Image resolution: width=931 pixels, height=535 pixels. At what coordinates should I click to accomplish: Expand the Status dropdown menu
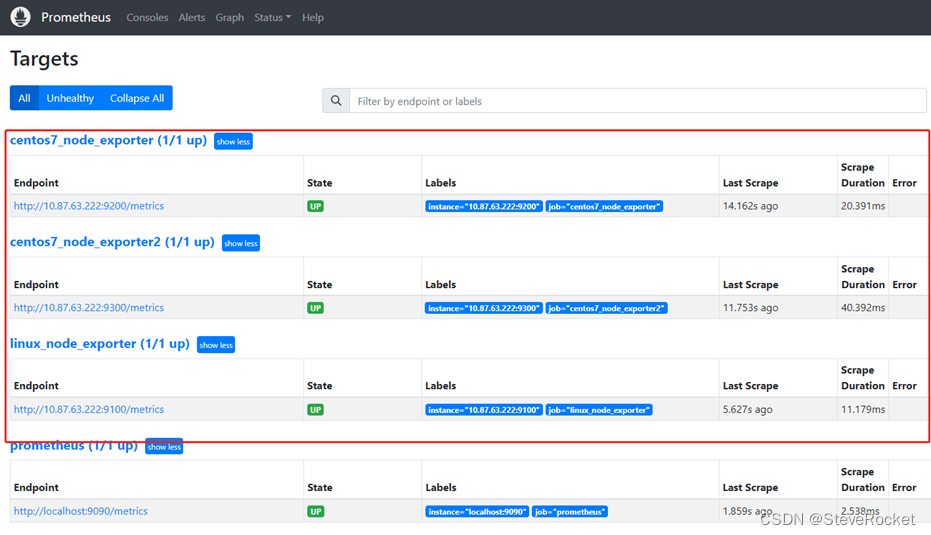click(273, 17)
